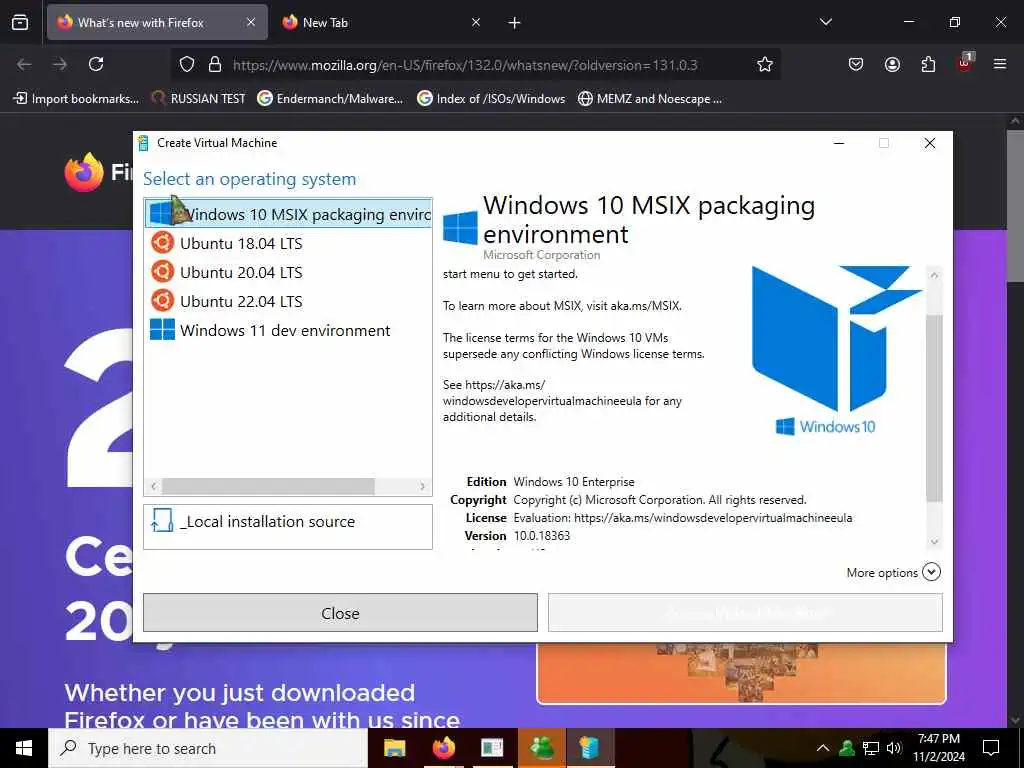1024x768 pixels.
Task: Go forward in Firefox
Action: coord(60,64)
